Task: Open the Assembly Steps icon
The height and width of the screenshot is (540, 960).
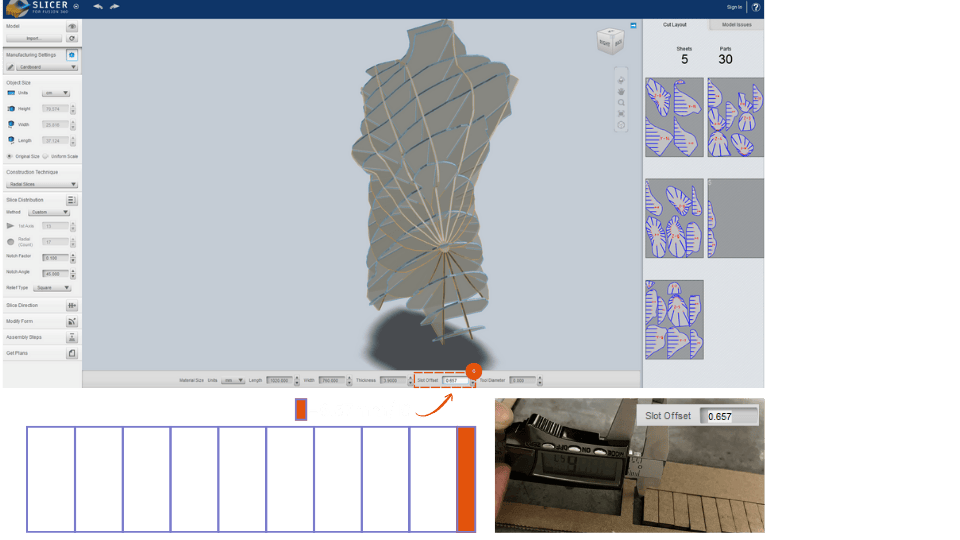Action: tap(72, 337)
